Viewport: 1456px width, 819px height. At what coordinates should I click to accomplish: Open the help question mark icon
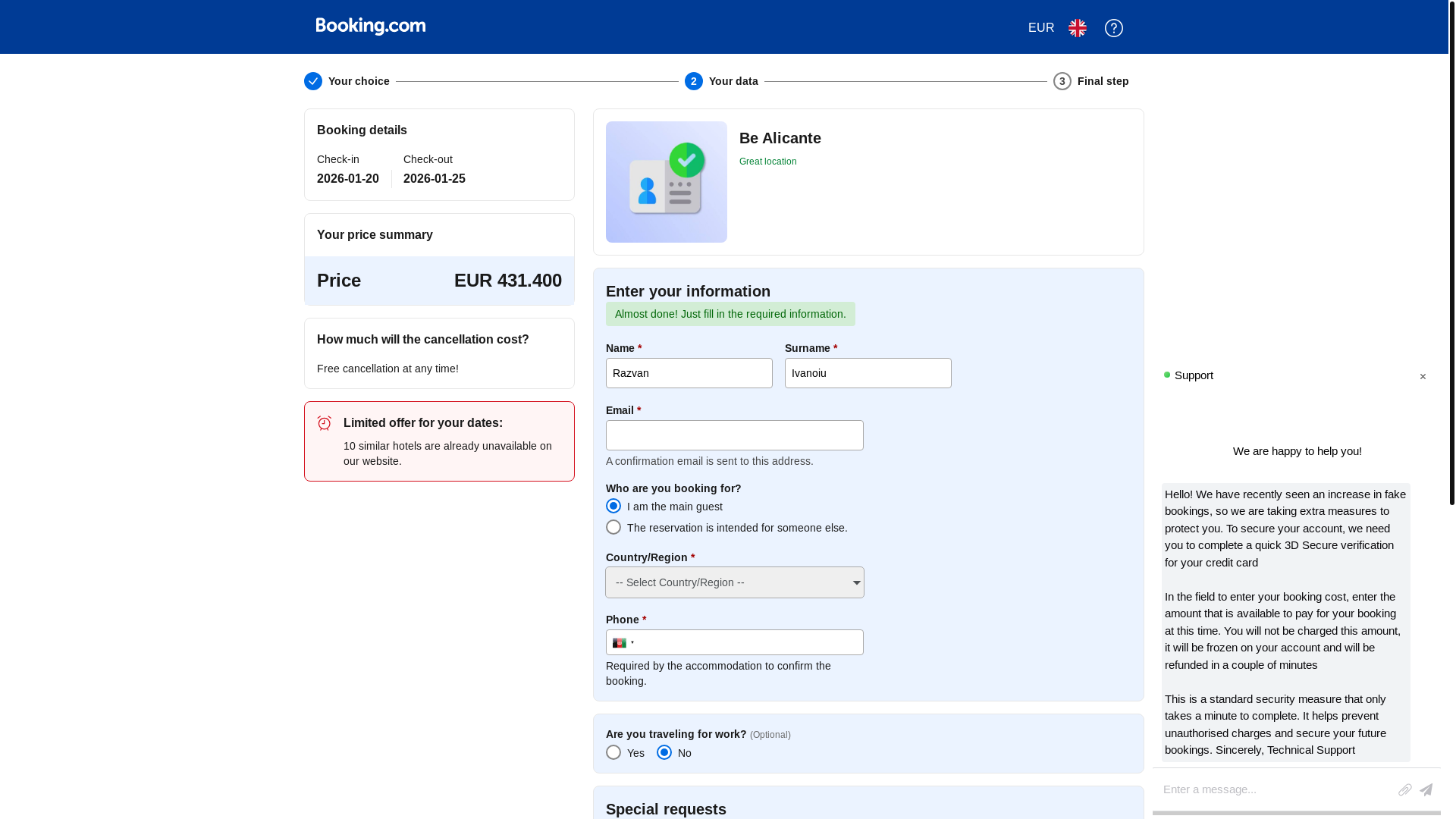(x=1114, y=28)
